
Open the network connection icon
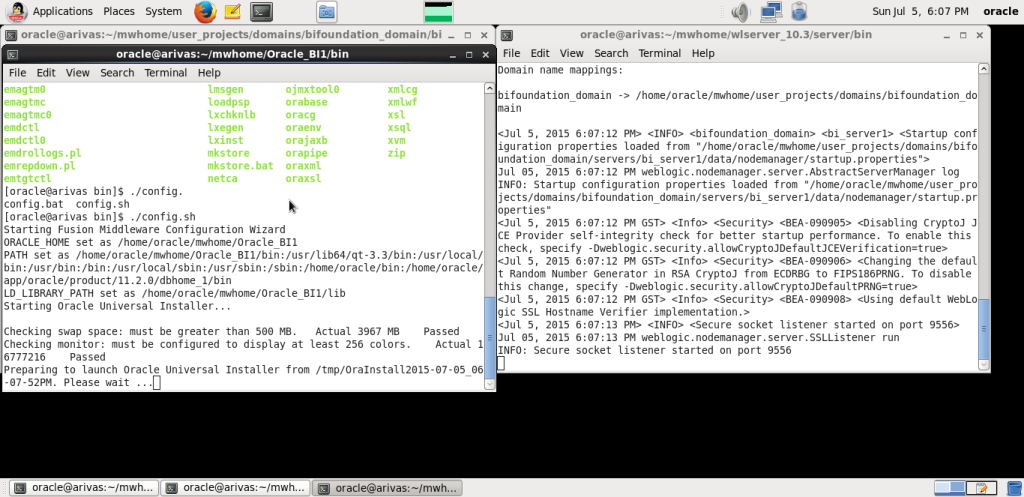pyautogui.click(x=771, y=11)
